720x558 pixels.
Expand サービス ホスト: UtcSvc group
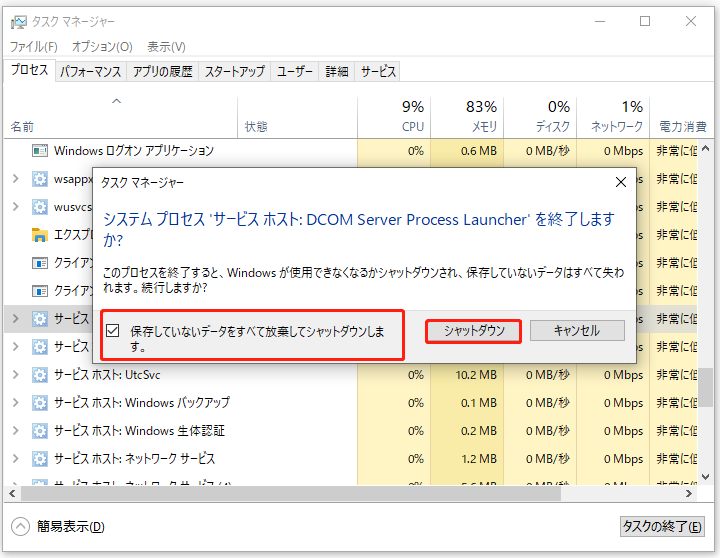pos(16,375)
